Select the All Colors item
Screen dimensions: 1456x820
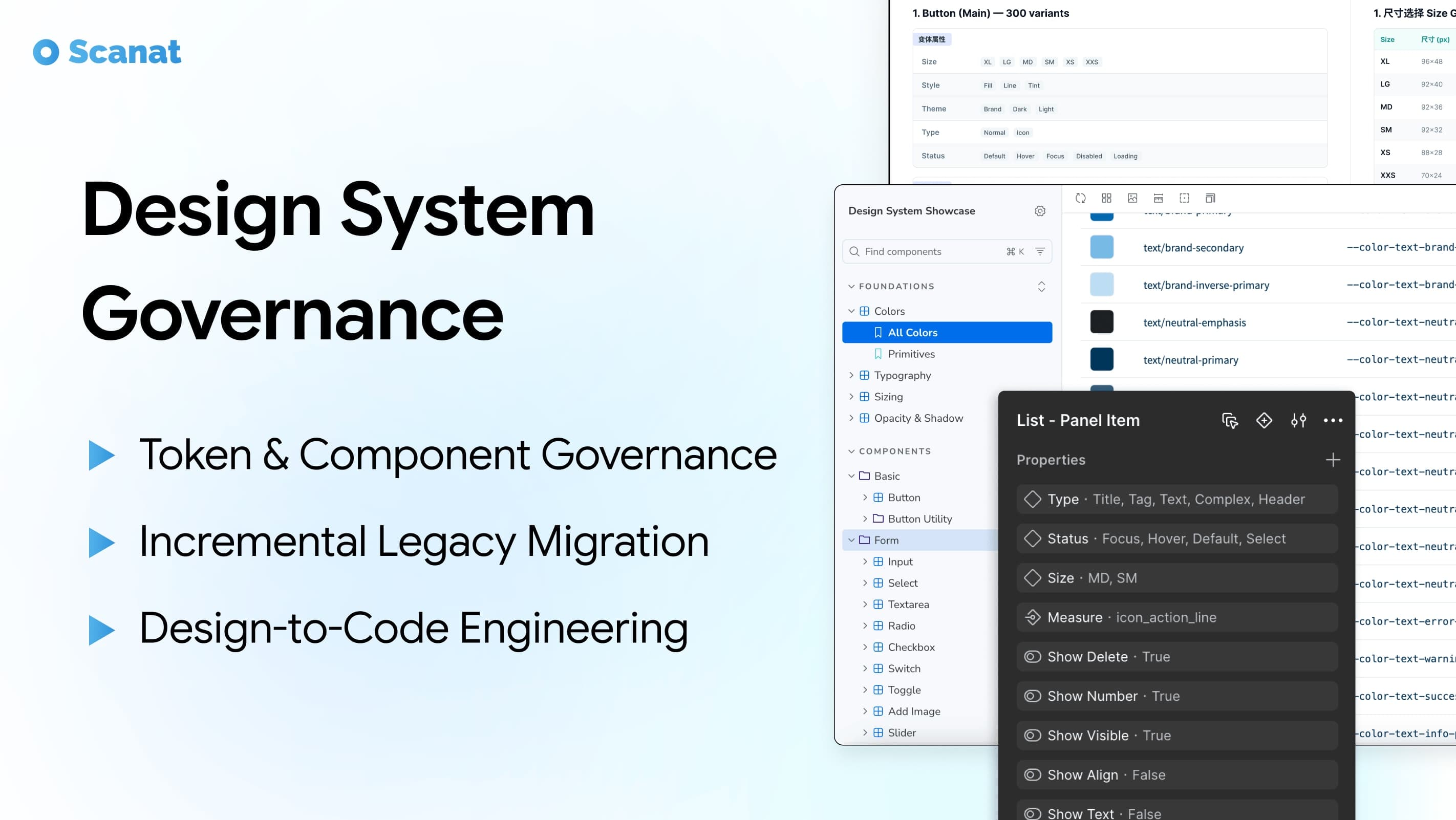pos(947,332)
